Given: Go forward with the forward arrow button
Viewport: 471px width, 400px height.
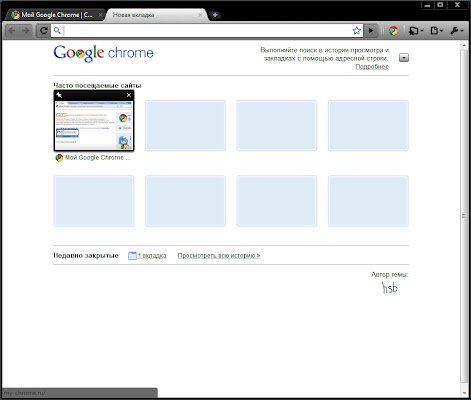Looking at the screenshot, I should [26, 31].
